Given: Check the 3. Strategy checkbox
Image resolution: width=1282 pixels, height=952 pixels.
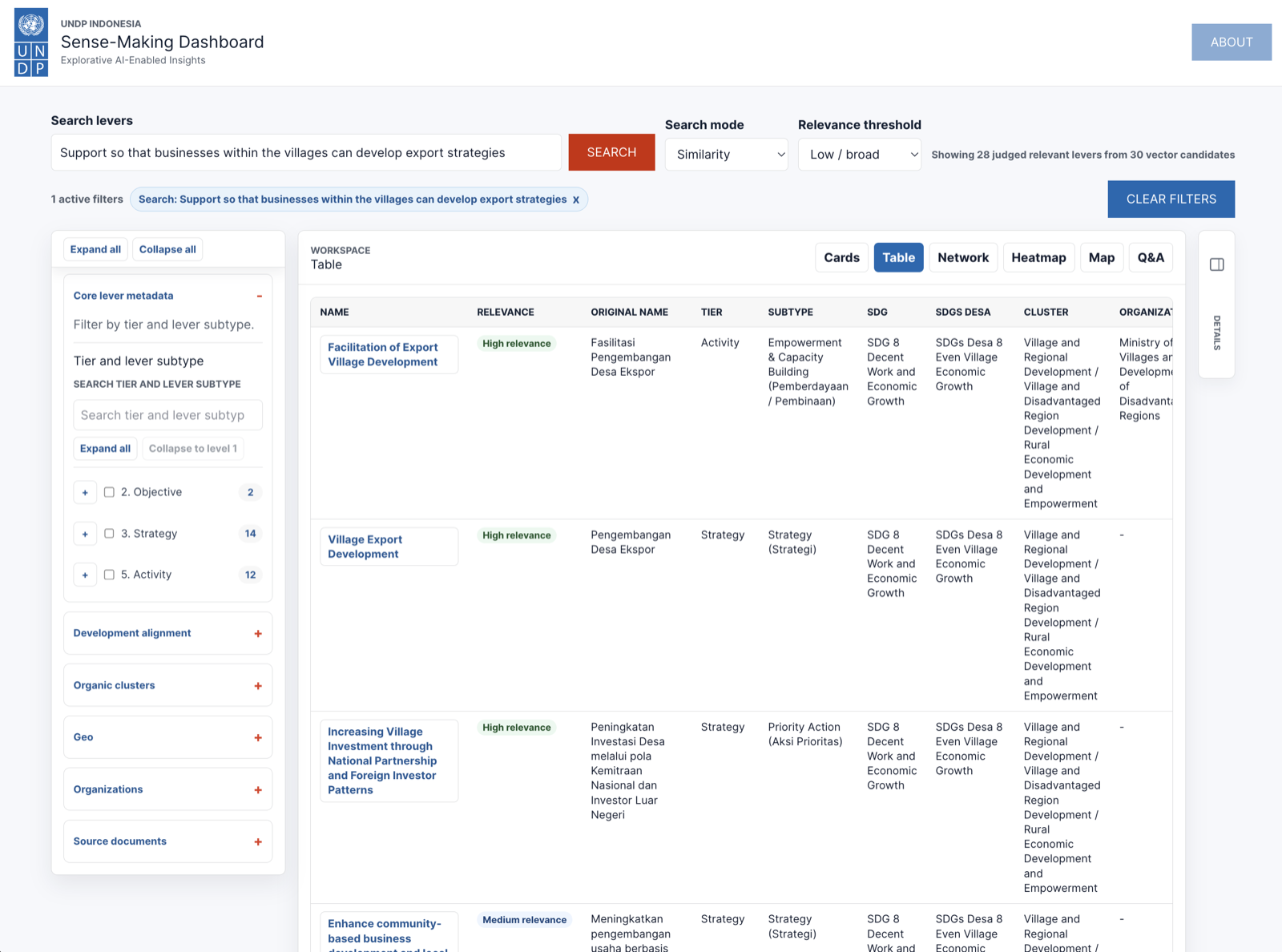Looking at the screenshot, I should pyautogui.click(x=109, y=534).
